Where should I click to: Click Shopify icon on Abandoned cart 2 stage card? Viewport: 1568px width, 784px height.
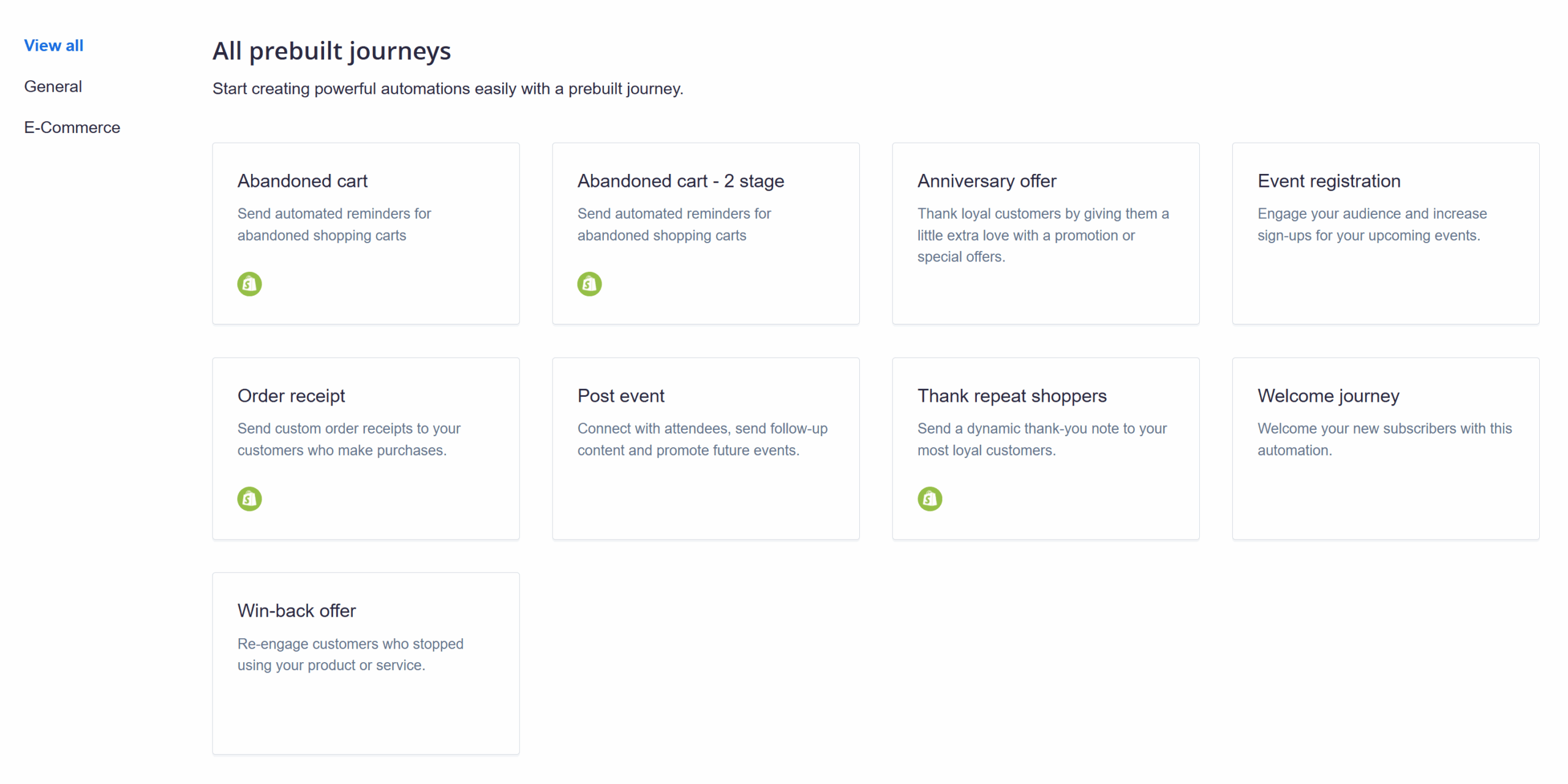[589, 284]
